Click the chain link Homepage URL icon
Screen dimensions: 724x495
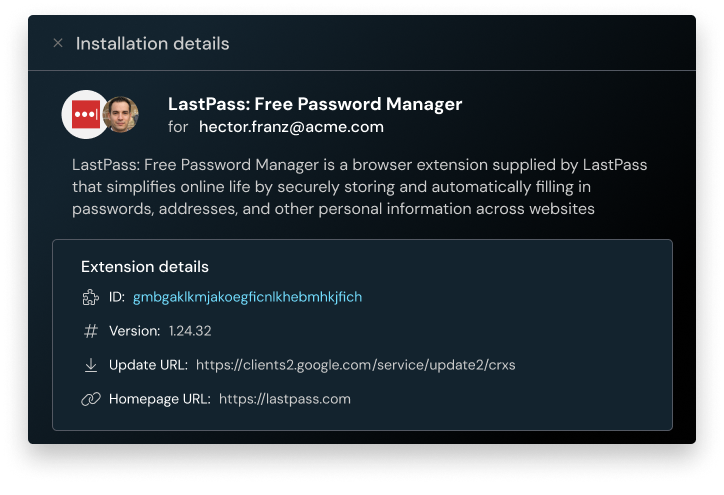tap(90, 399)
